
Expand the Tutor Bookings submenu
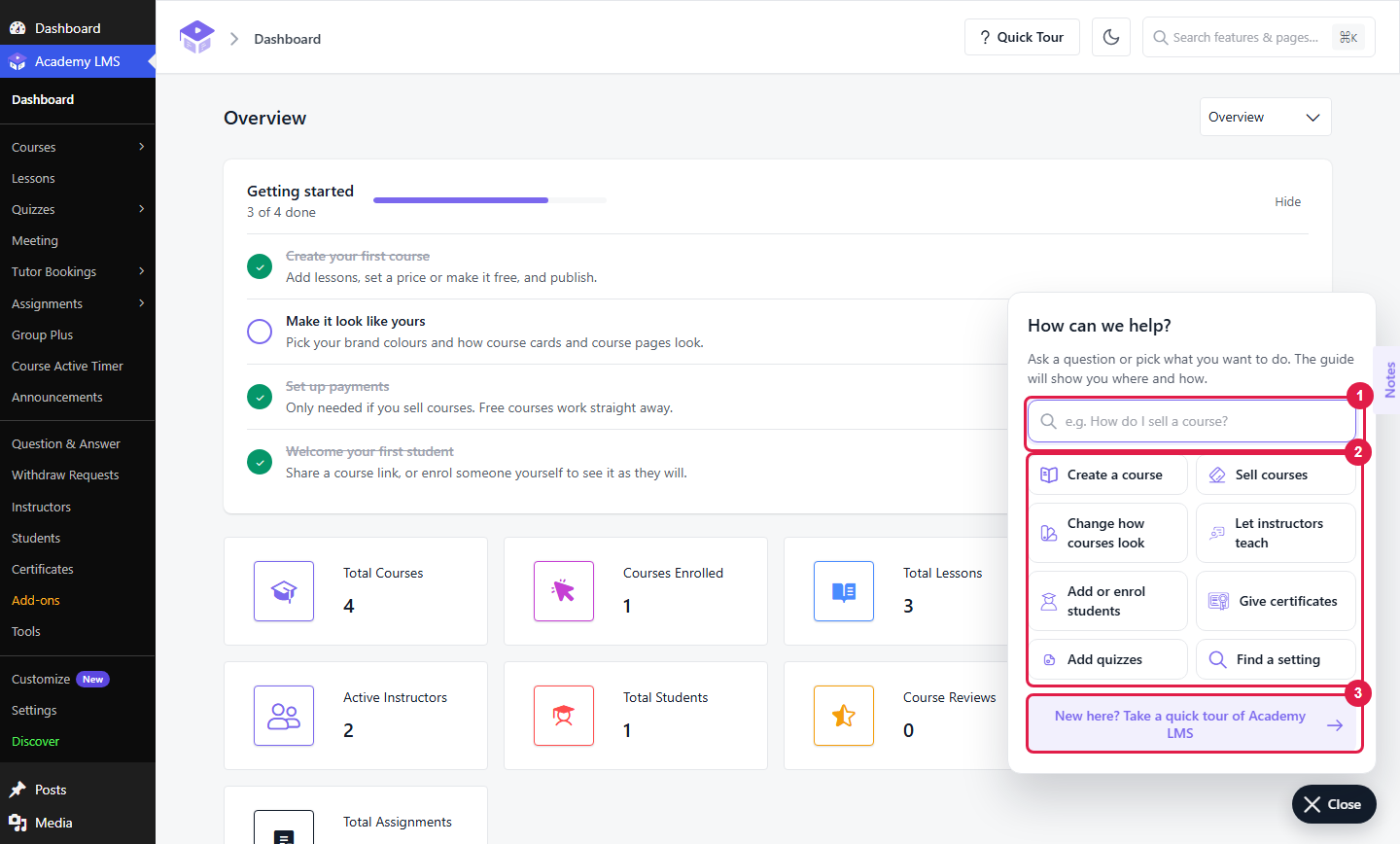click(x=142, y=271)
